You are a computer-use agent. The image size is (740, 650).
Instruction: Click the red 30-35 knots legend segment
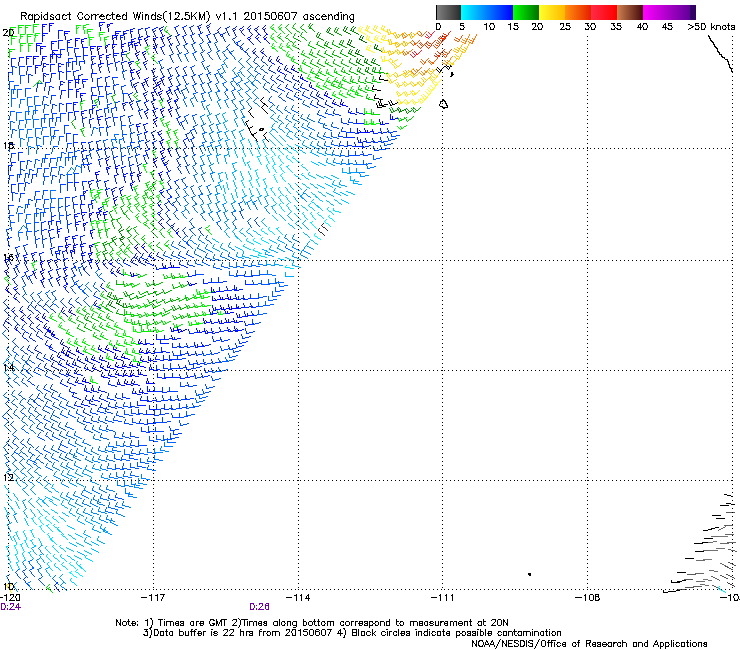click(604, 12)
